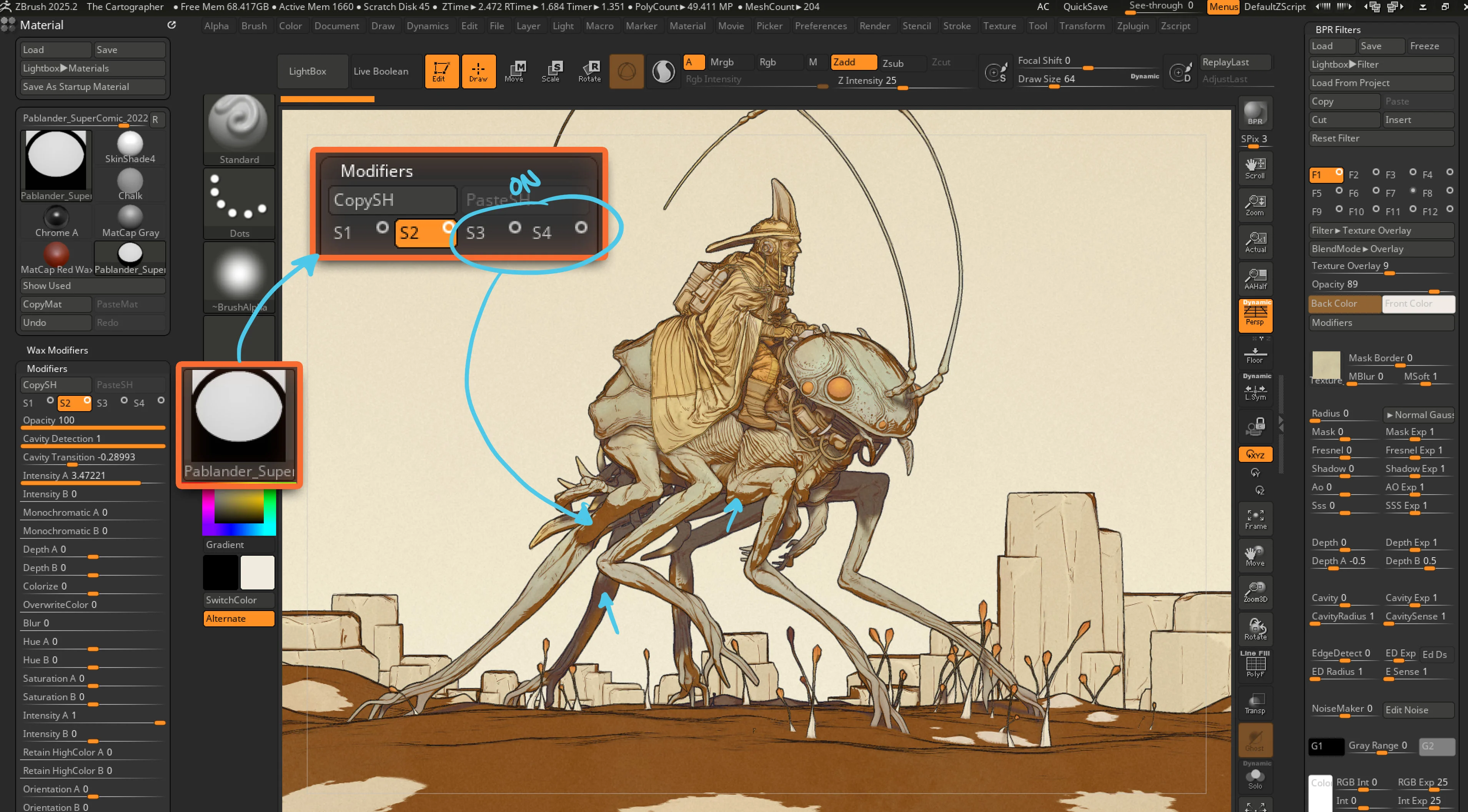Open the Stroke menu
The width and height of the screenshot is (1468, 812).
[x=957, y=26]
